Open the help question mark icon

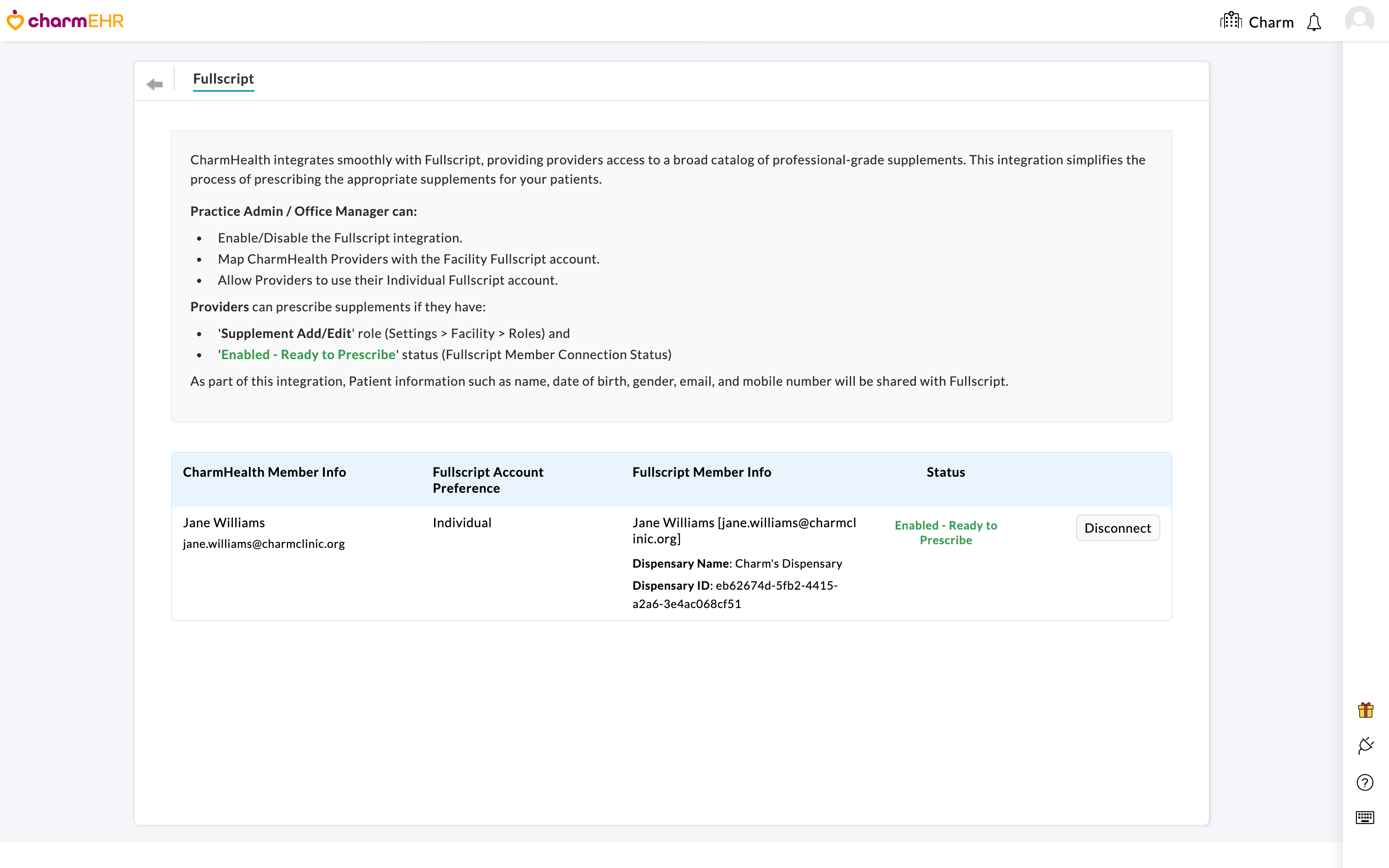click(1365, 782)
